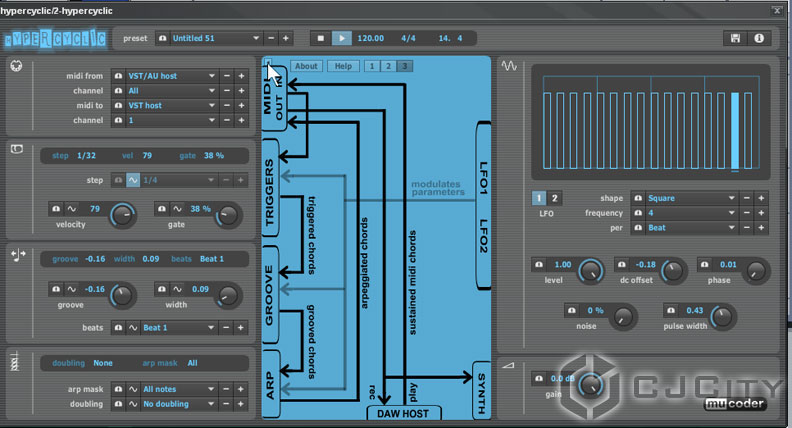
Task: Open the arp mask All notes dropdown
Action: point(179,389)
